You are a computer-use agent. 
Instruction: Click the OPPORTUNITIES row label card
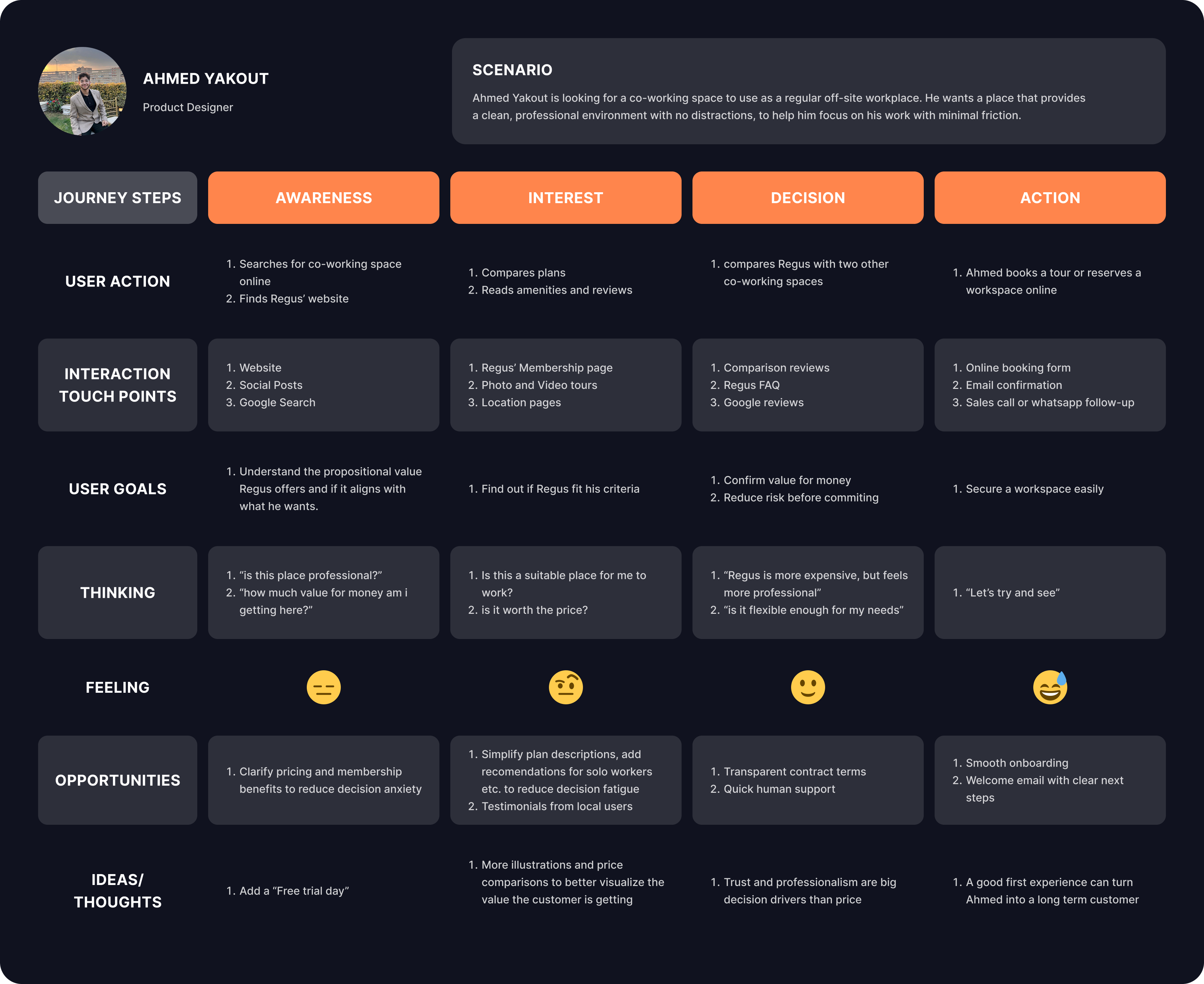[117, 780]
